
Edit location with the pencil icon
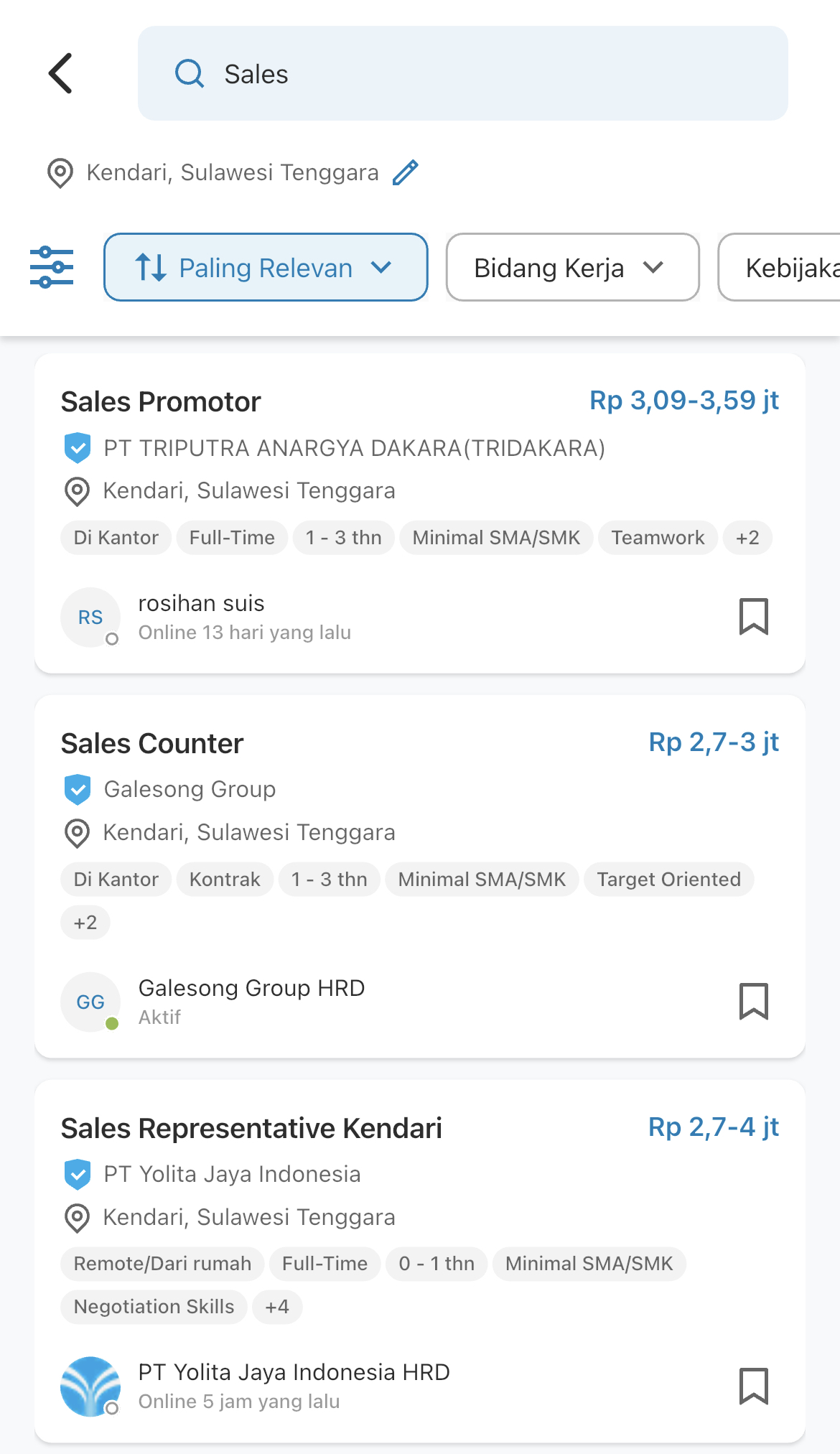(x=406, y=173)
